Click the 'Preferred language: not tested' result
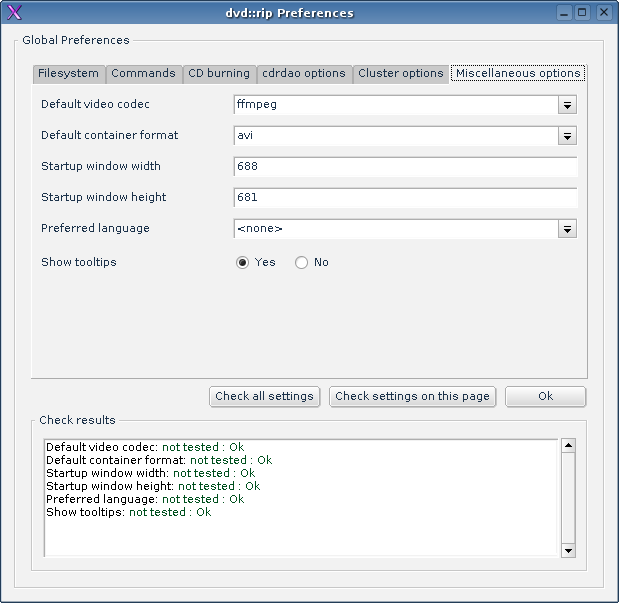The height and width of the screenshot is (603, 619). pos(145,499)
